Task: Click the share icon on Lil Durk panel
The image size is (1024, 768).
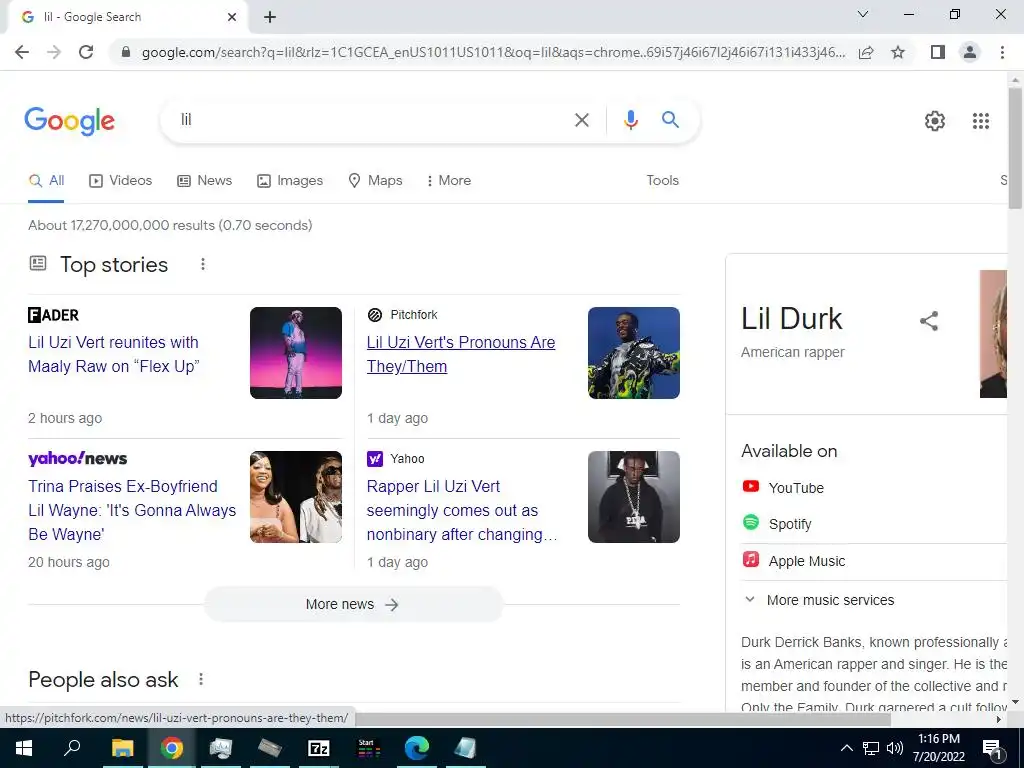Action: pyautogui.click(x=929, y=321)
